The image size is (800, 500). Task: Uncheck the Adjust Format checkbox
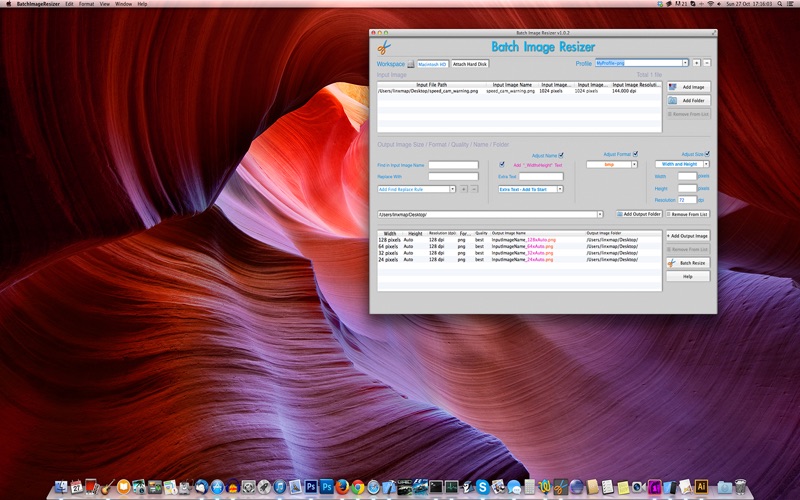[x=635, y=154]
